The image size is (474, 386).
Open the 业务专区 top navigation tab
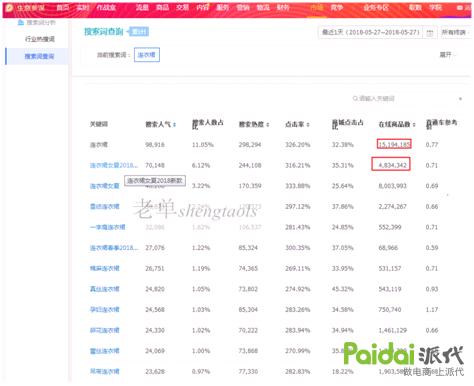[x=376, y=7]
